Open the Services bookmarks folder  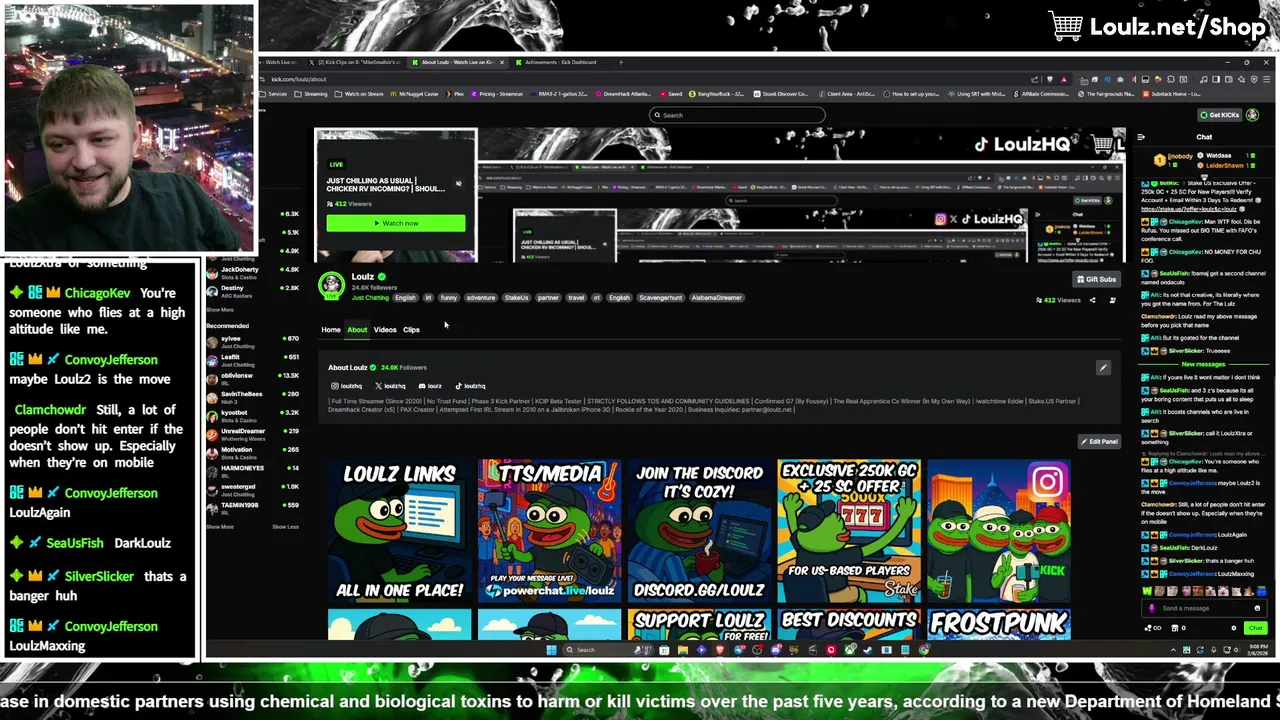[273, 94]
